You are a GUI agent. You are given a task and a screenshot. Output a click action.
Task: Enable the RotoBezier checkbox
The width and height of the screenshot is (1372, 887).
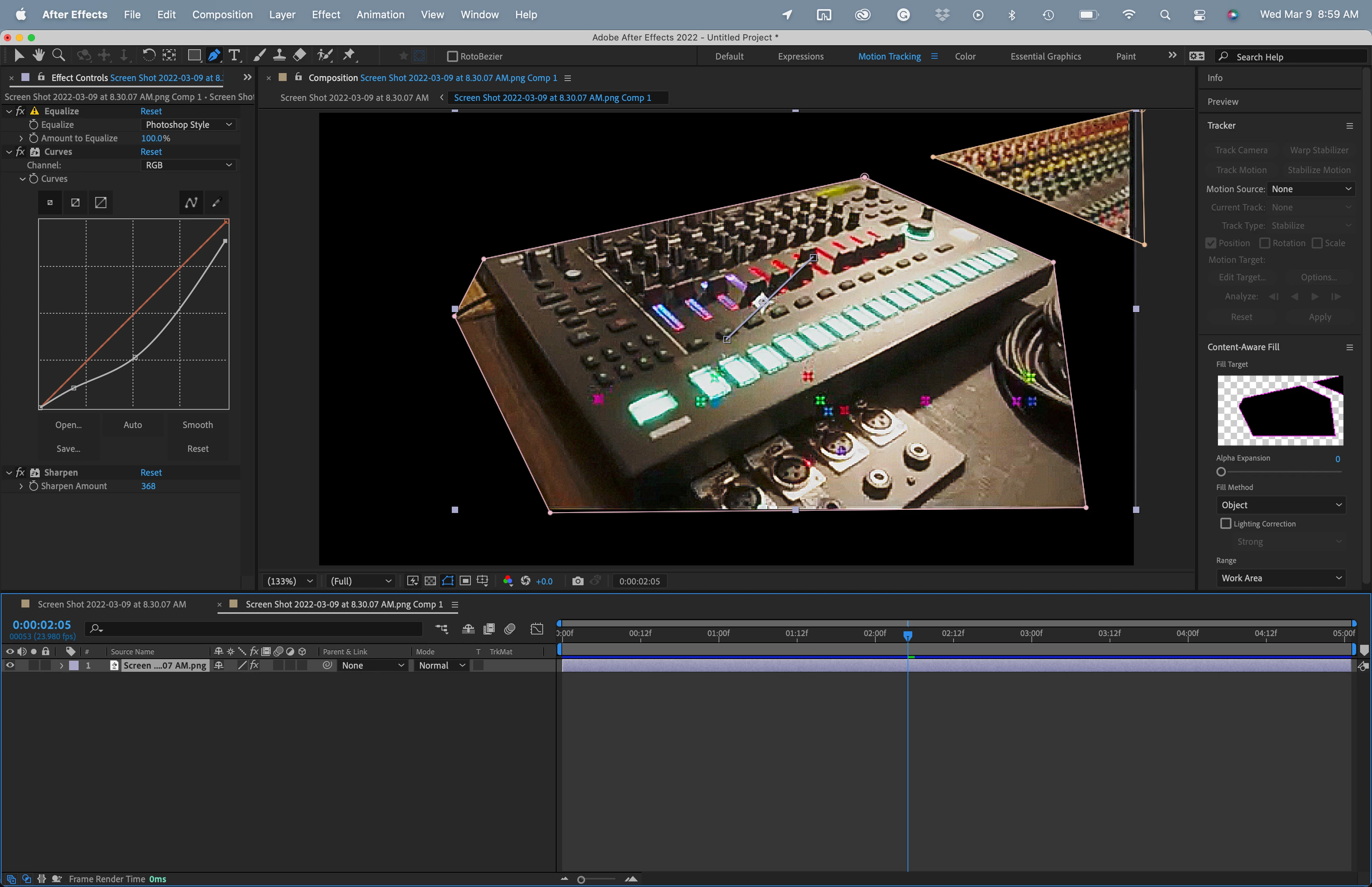453,56
